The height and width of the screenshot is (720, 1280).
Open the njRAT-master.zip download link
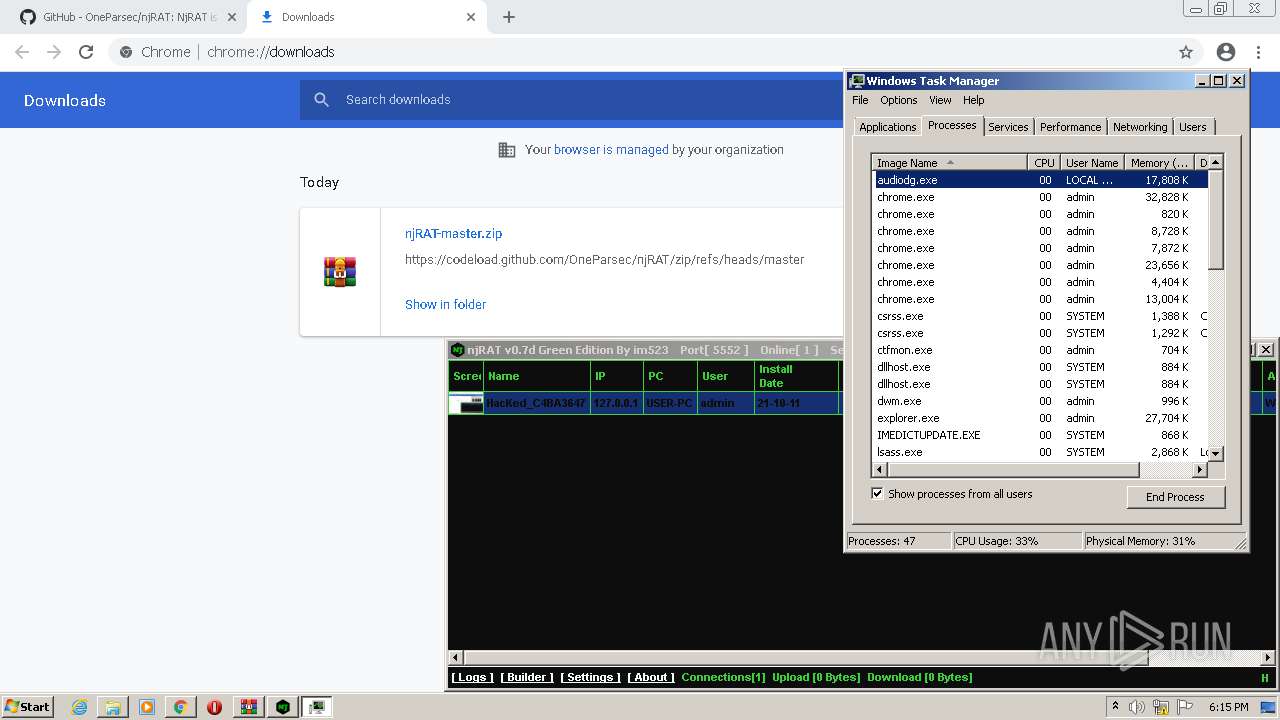(453, 233)
